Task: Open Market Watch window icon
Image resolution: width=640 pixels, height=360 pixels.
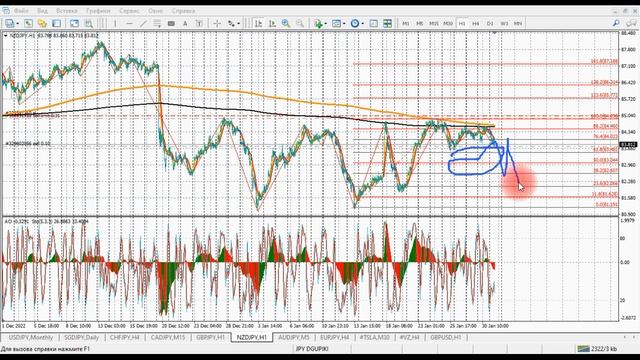Action: (42, 24)
